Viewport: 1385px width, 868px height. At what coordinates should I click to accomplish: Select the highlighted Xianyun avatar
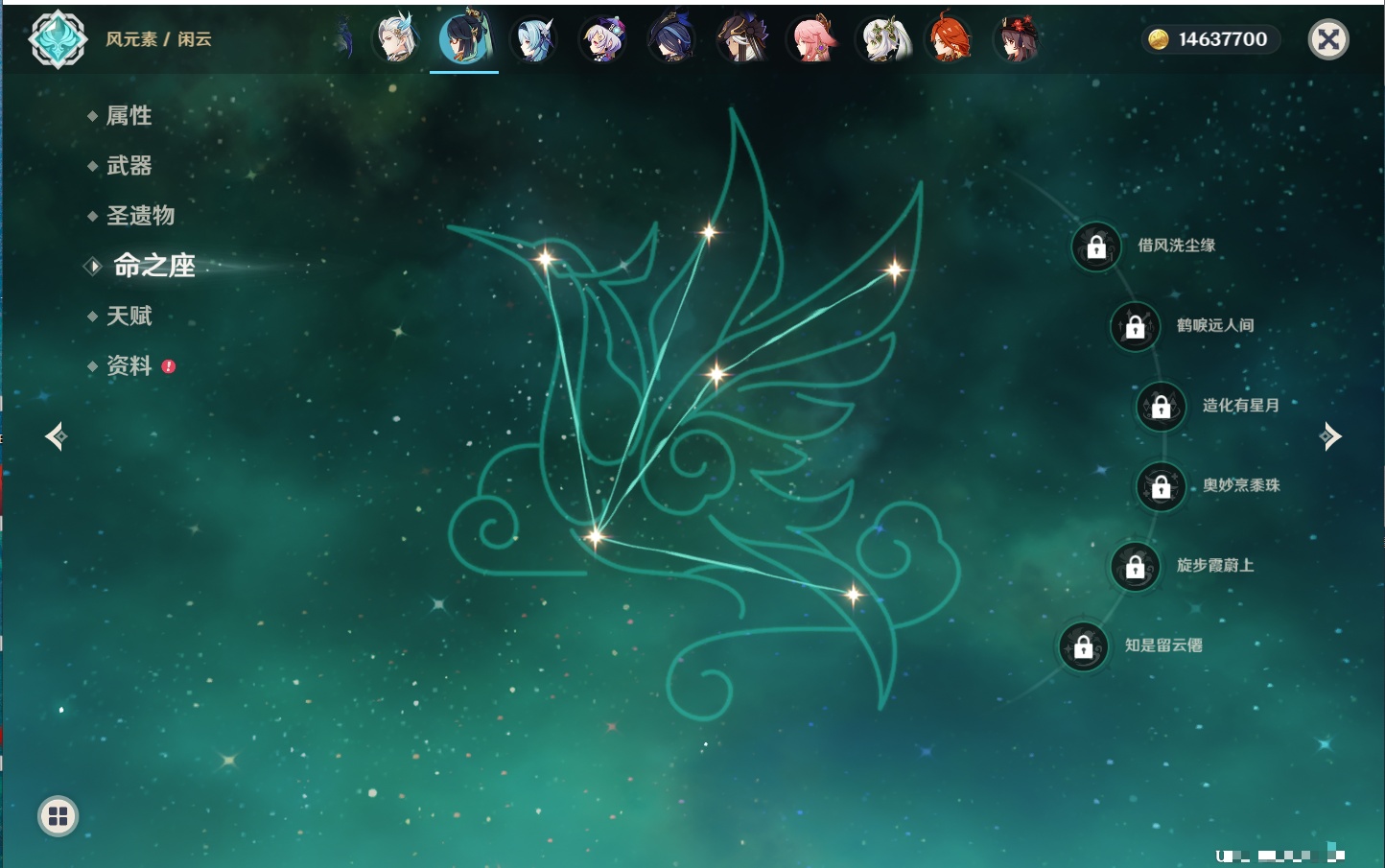[464, 38]
